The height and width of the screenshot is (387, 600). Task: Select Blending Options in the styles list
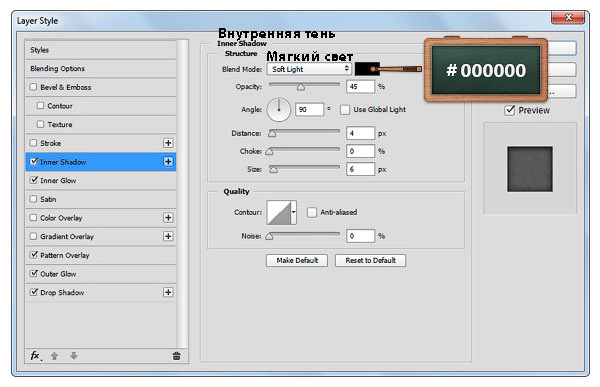pos(101,69)
